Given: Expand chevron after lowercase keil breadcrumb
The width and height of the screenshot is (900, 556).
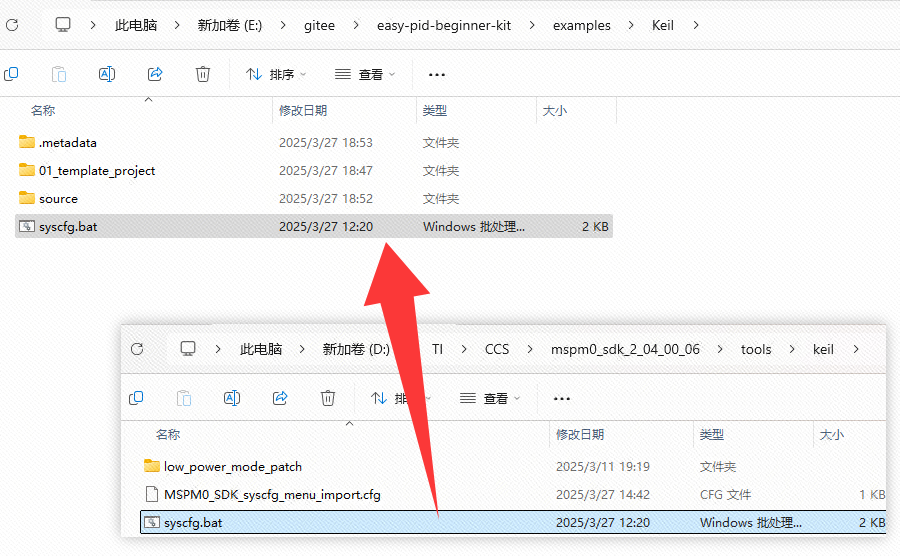Looking at the screenshot, I should pos(856,349).
